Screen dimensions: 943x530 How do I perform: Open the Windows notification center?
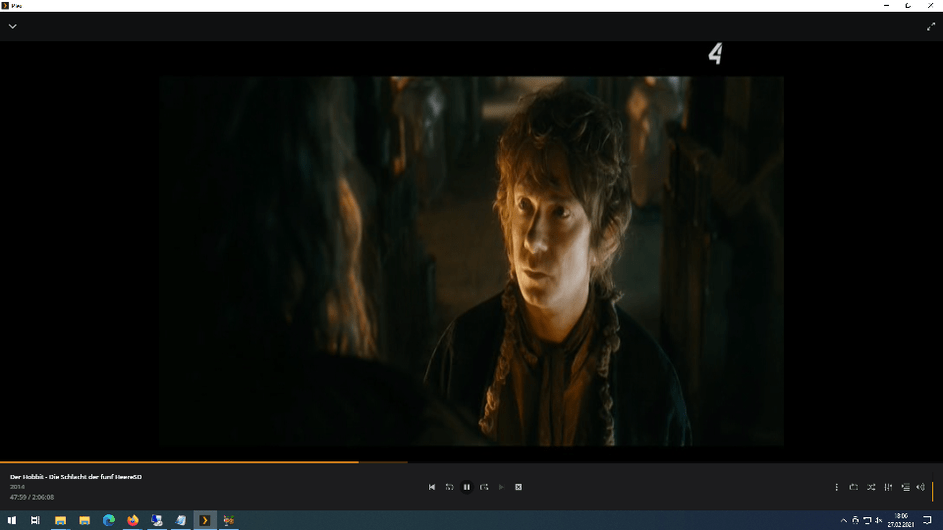tap(927, 520)
